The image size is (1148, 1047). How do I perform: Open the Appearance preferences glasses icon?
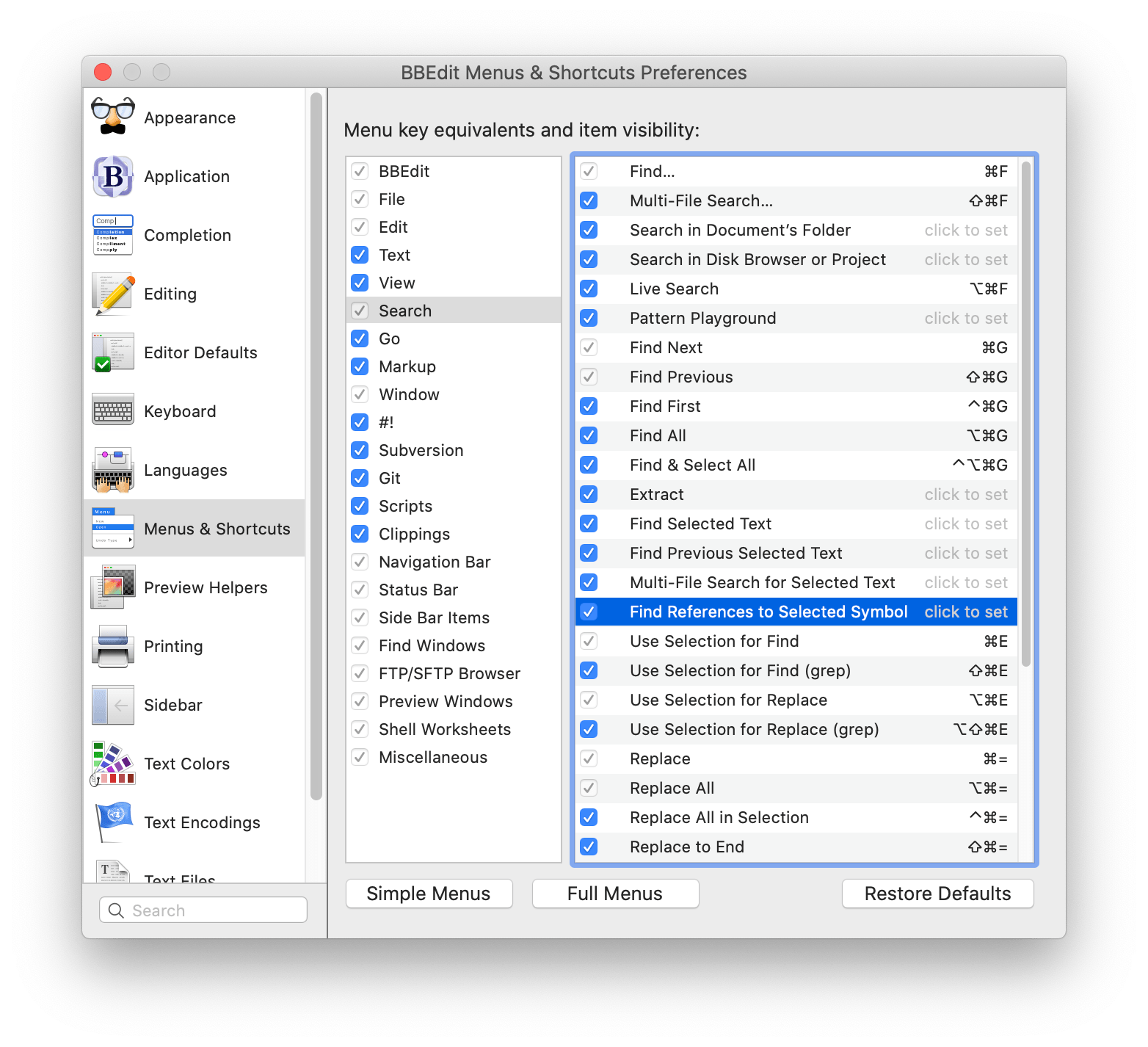click(x=113, y=117)
